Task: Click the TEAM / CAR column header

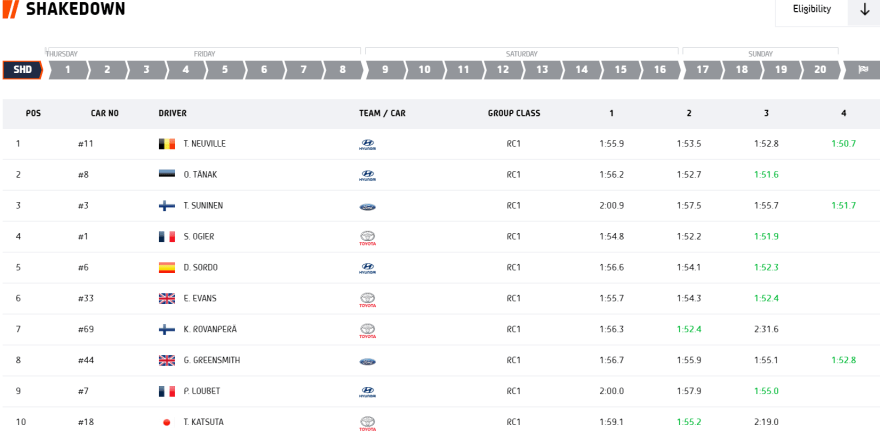Action: (x=382, y=114)
